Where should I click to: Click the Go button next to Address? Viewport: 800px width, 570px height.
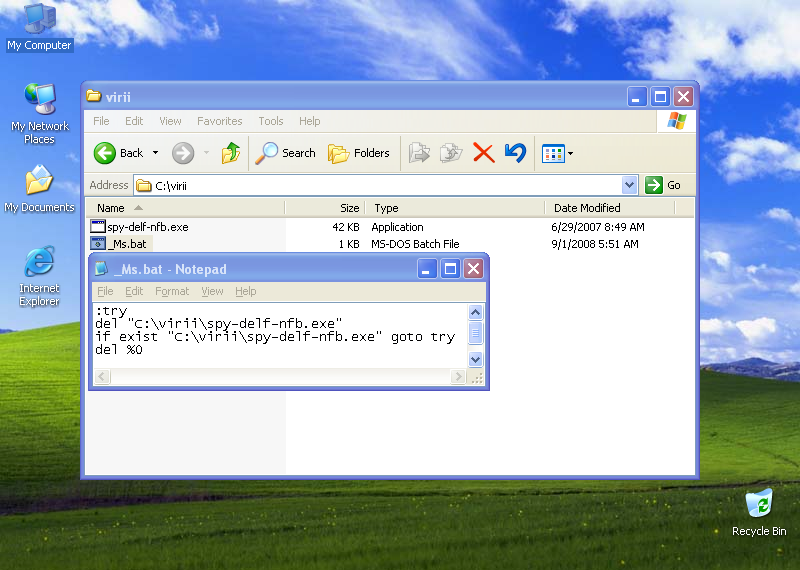(663, 185)
